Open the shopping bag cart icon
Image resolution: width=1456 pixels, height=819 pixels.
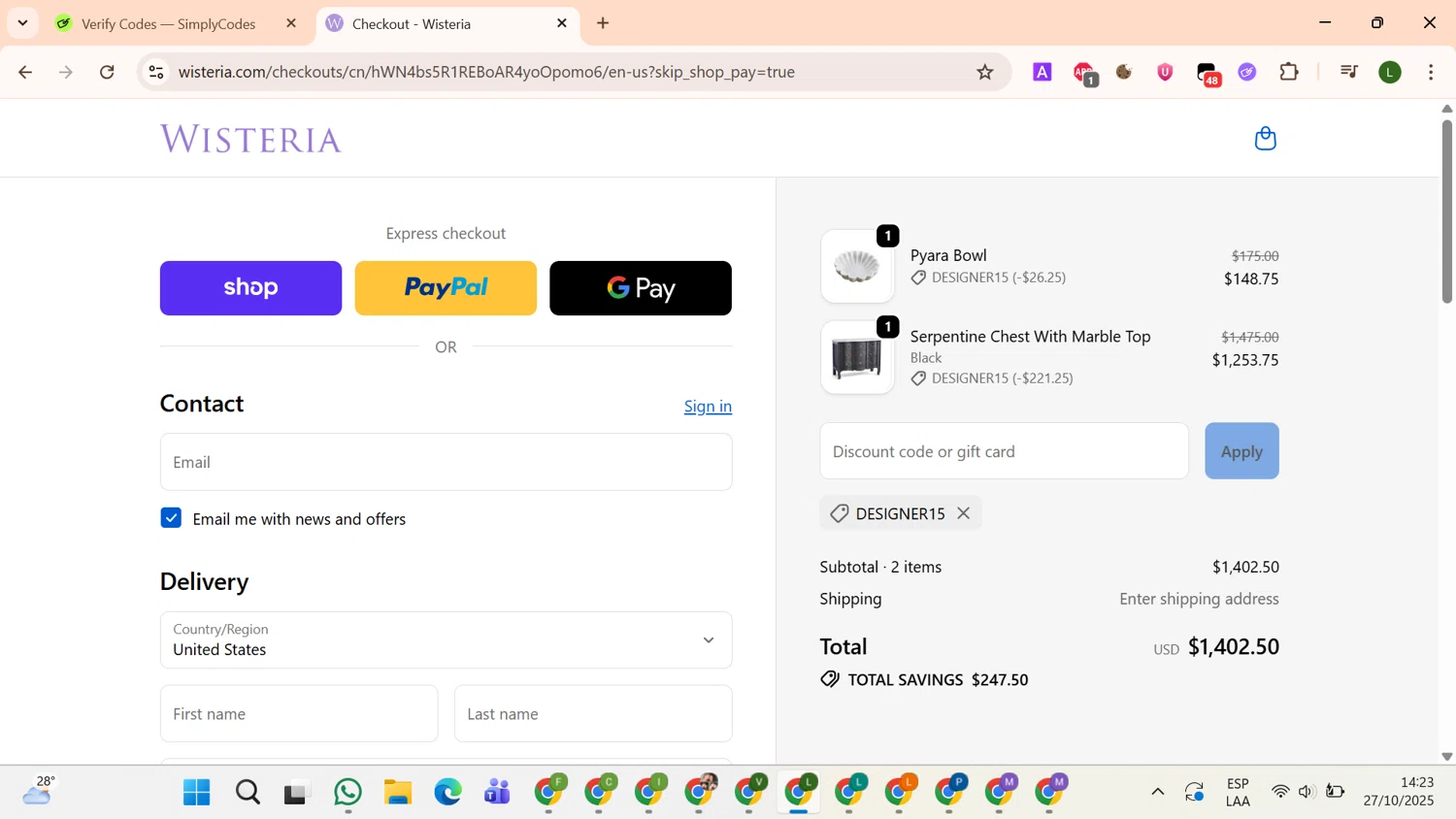[x=1265, y=139]
